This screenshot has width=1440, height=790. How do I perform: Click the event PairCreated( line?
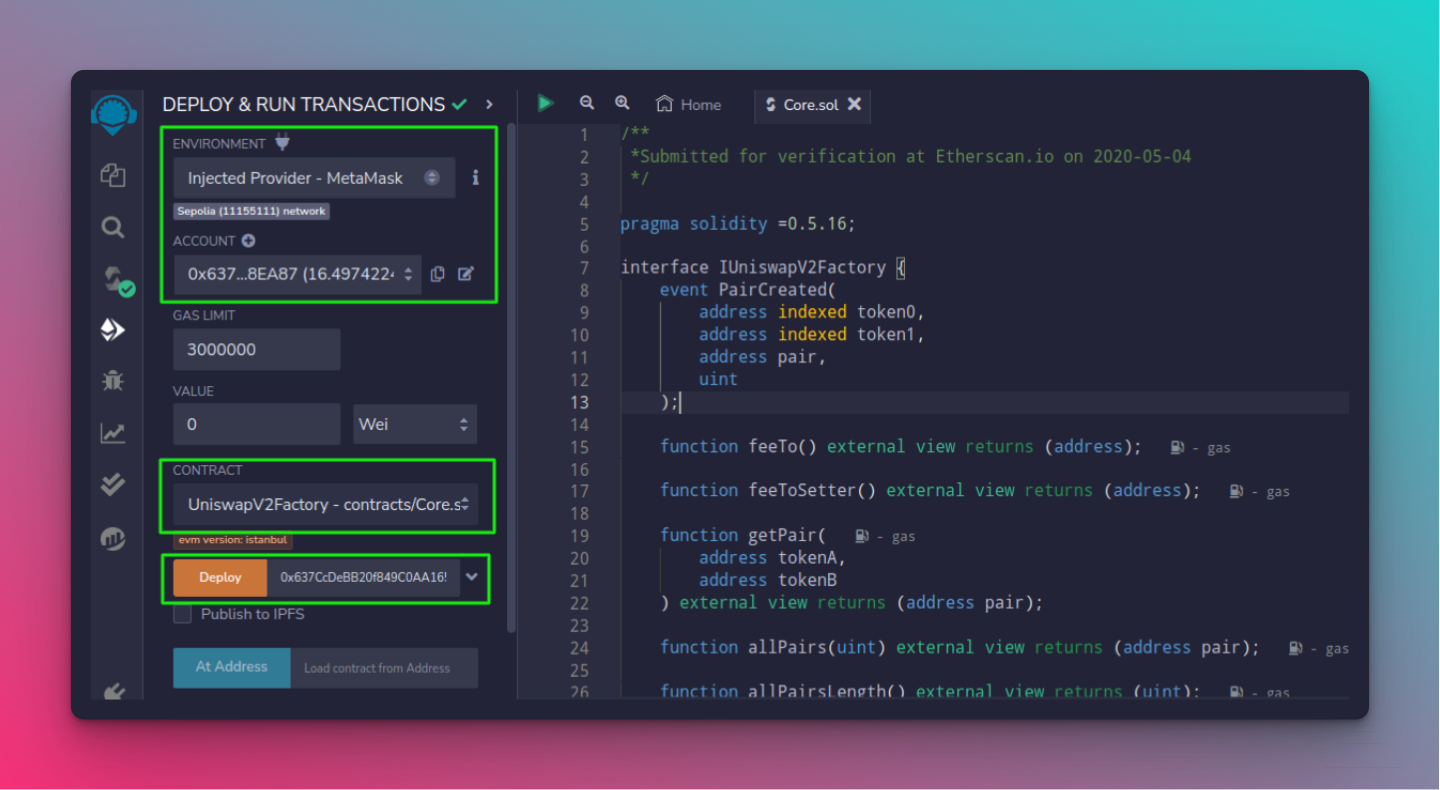point(748,290)
